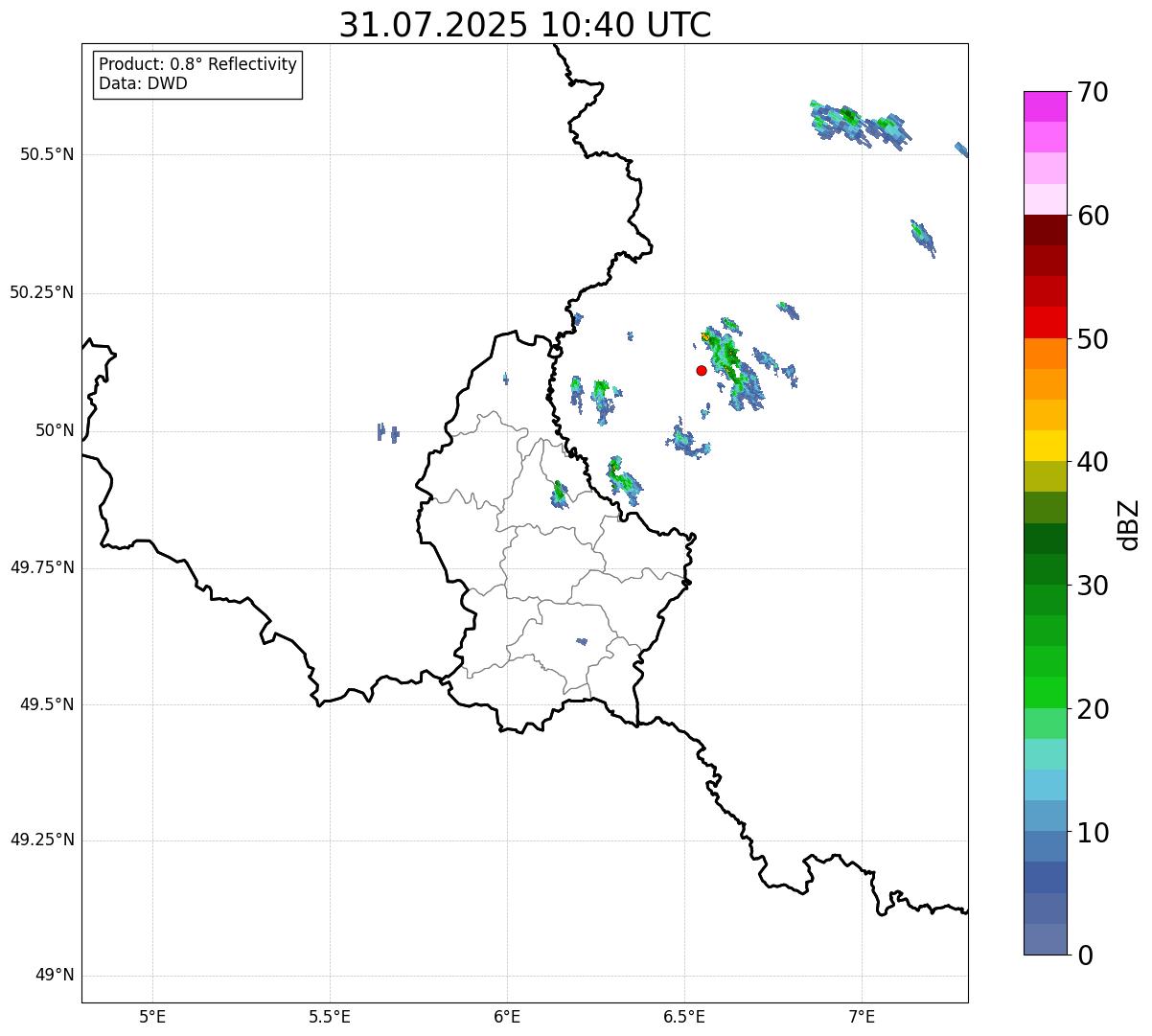The image size is (1152, 1036).
Task: Click the longitude label 5°E
Action: 152,1016
